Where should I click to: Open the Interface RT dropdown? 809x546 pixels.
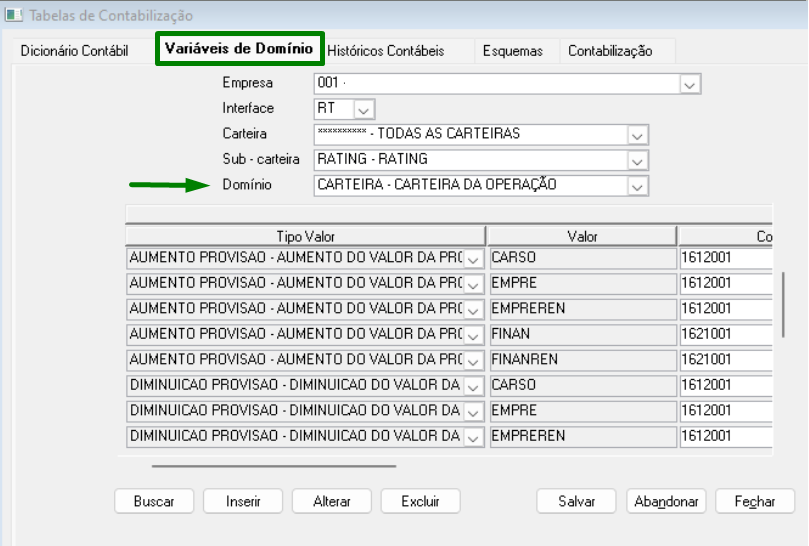coord(364,109)
